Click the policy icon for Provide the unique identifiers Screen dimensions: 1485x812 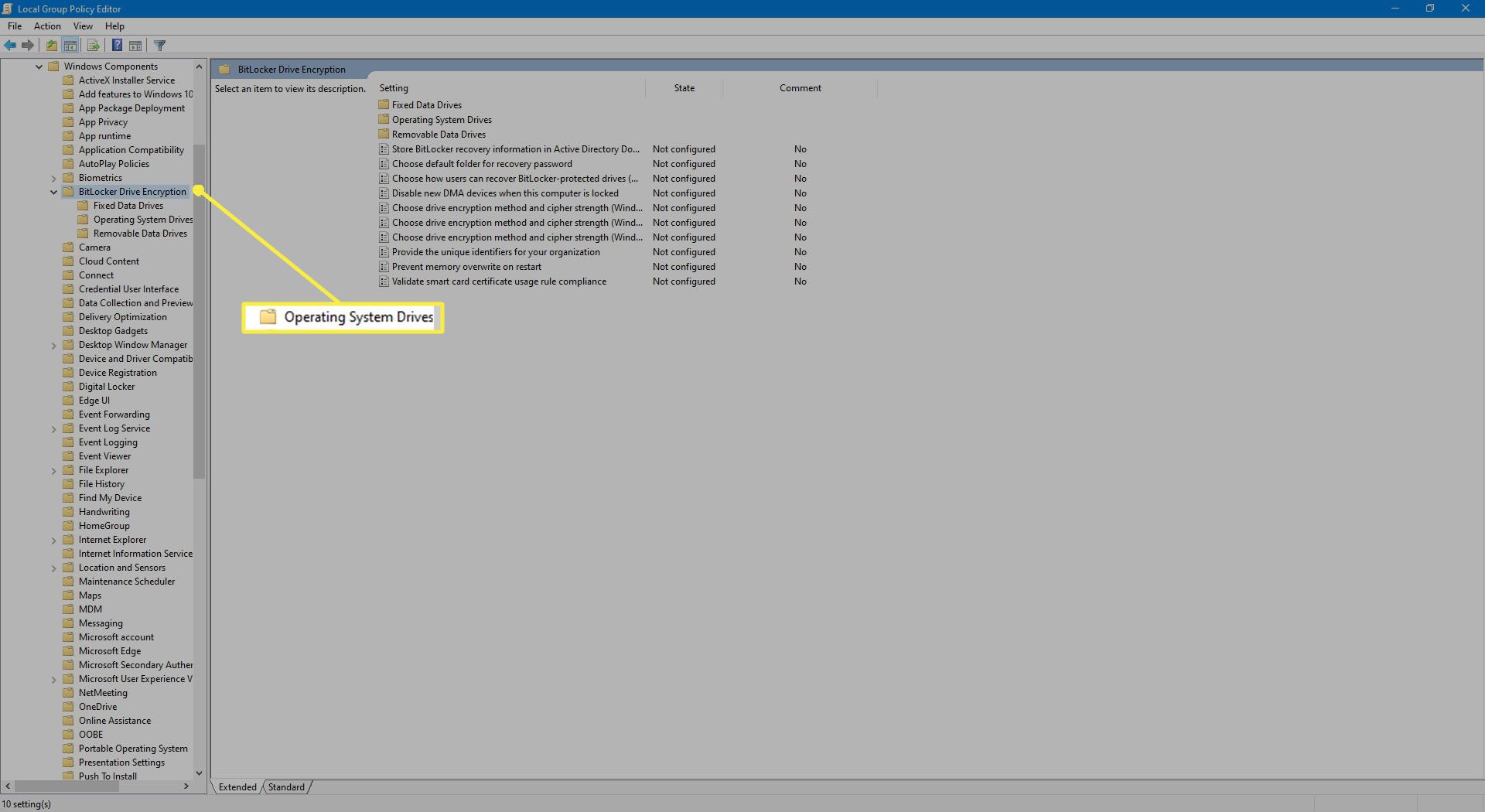(x=384, y=252)
